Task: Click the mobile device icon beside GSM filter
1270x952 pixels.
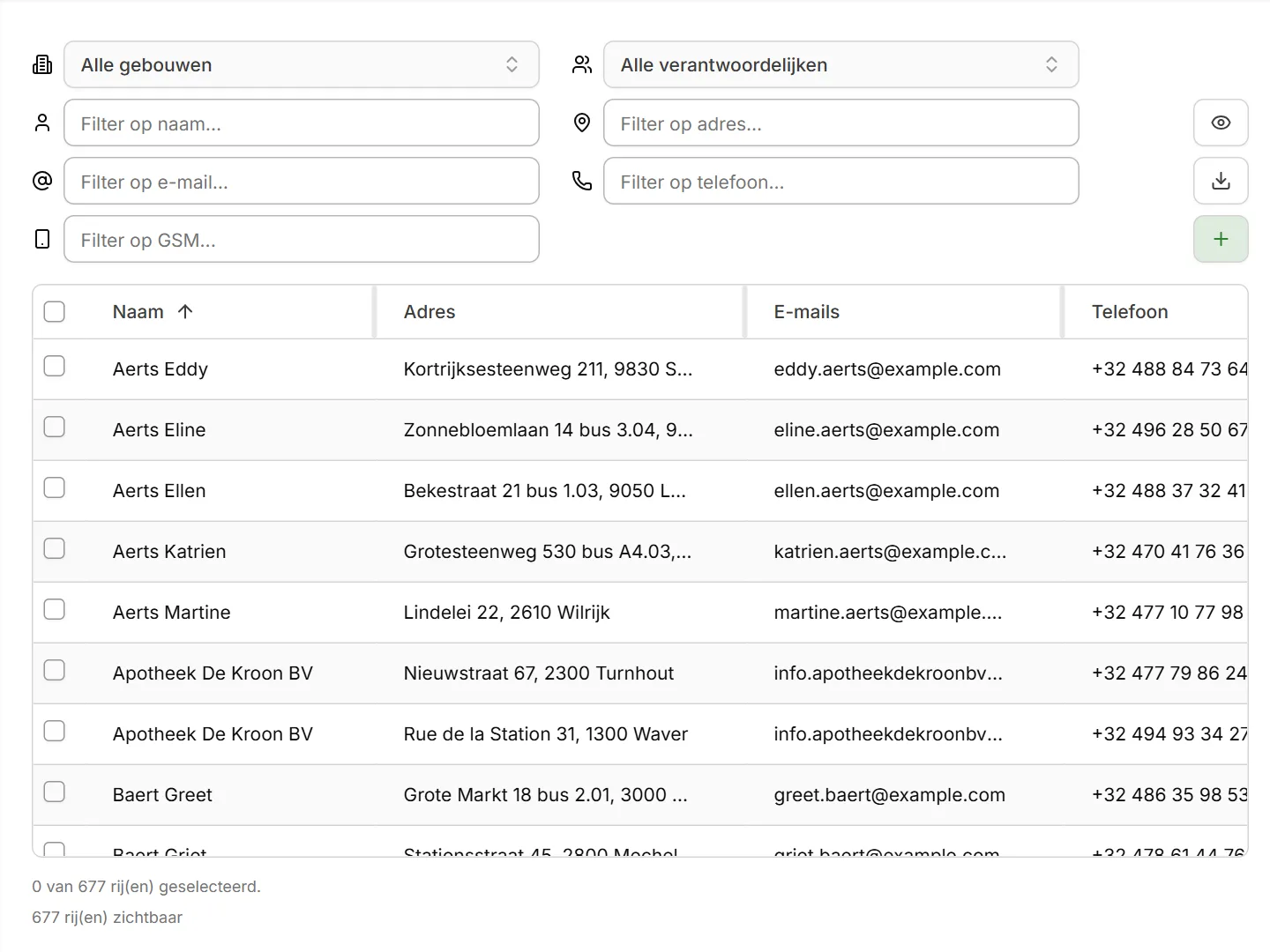Action: click(42, 239)
